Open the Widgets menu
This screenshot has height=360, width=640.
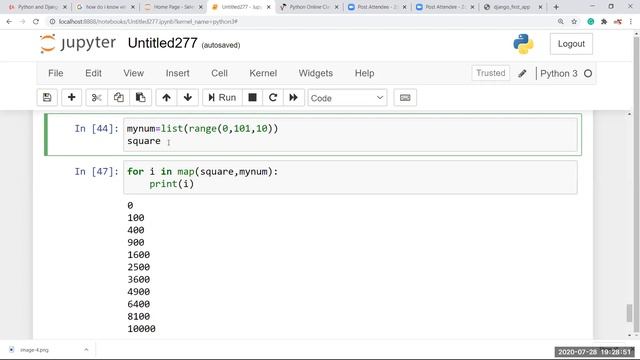coord(316,73)
